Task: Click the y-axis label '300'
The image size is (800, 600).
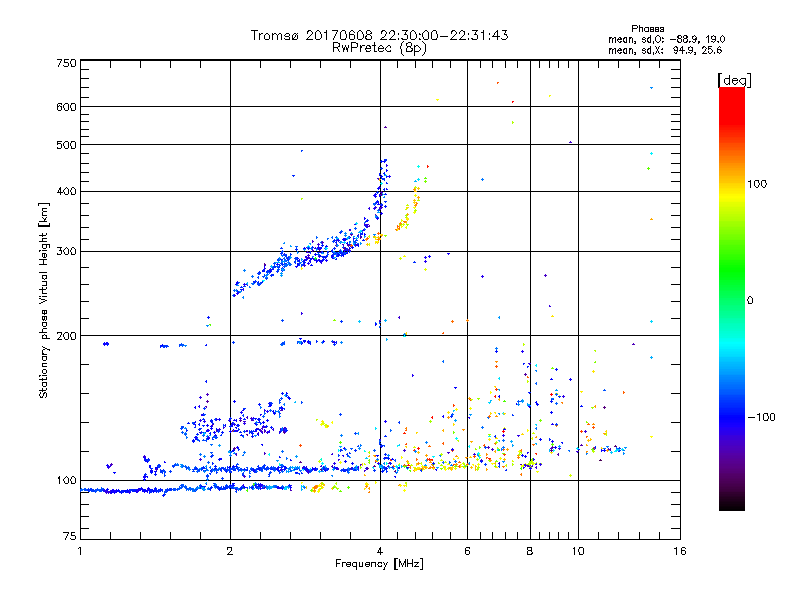Action: coord(66,252)
